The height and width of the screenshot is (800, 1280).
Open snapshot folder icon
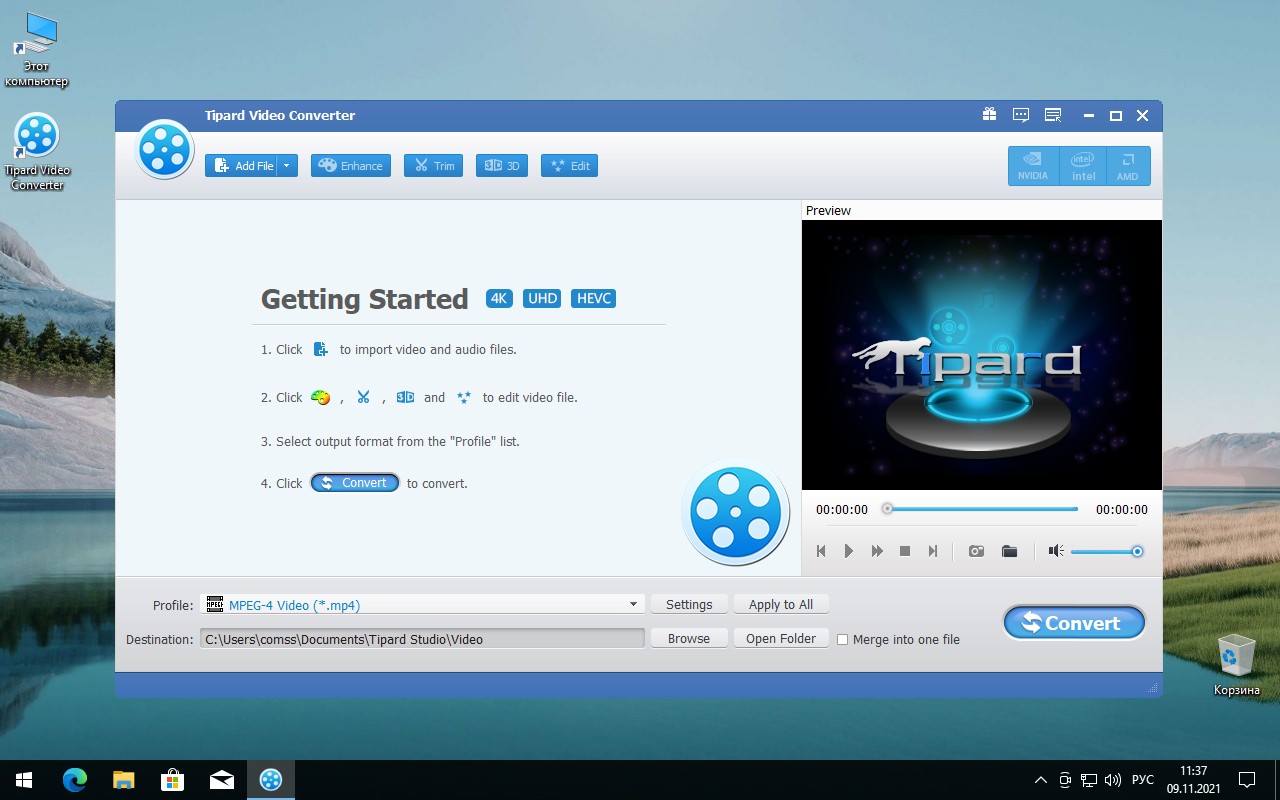click(1009, 551)
